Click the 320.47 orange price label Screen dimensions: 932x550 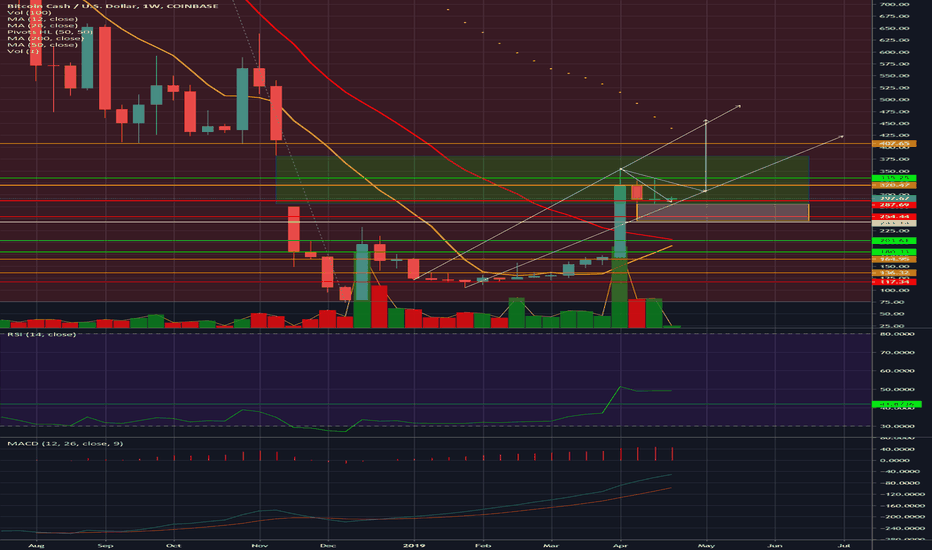(894, 186)
